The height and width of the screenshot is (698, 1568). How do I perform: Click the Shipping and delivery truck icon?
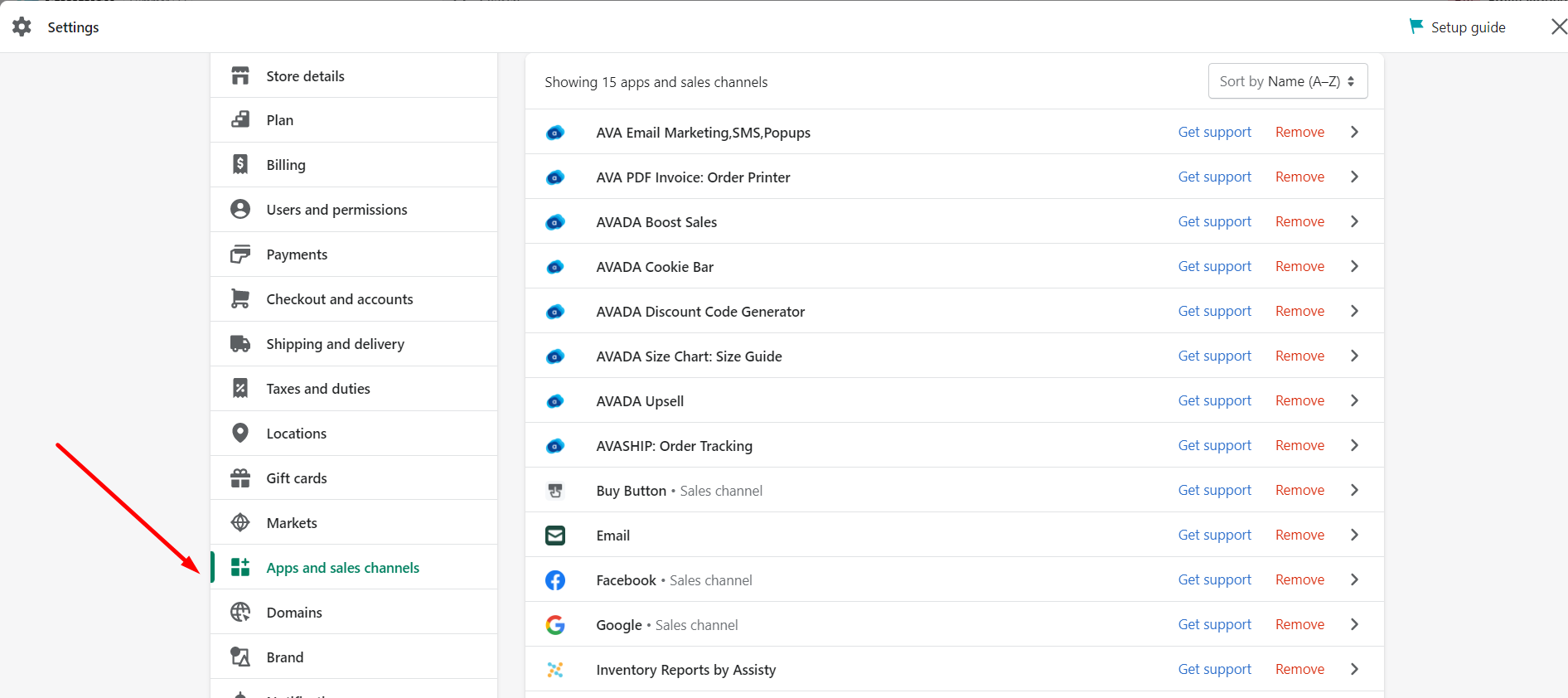click(x=240, y=343)
